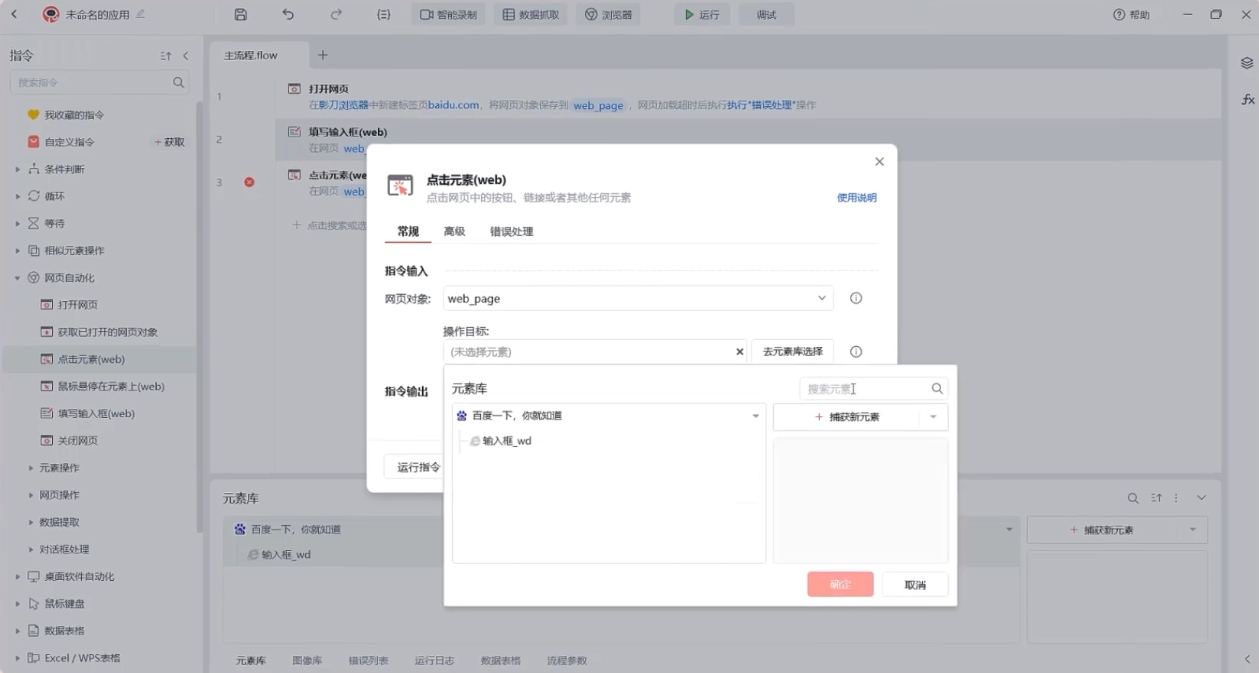Expand the 等待 category
The image size is (1259, 673).
(x=17, y=223)
